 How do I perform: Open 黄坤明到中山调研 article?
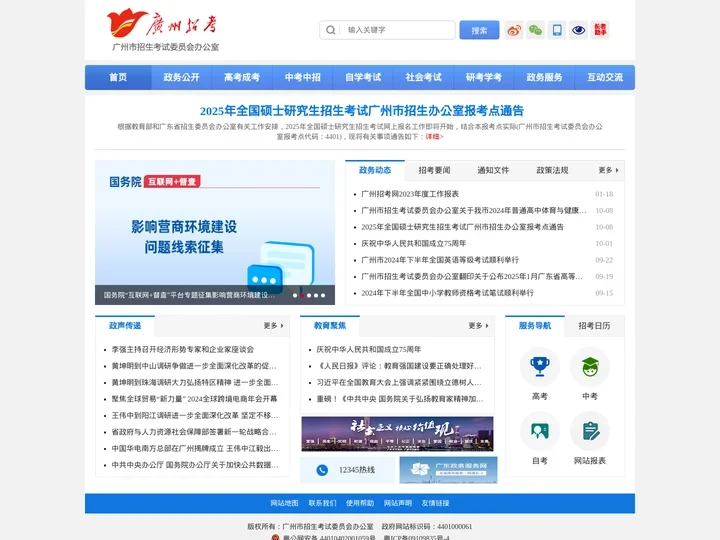(x=194, y=366)
